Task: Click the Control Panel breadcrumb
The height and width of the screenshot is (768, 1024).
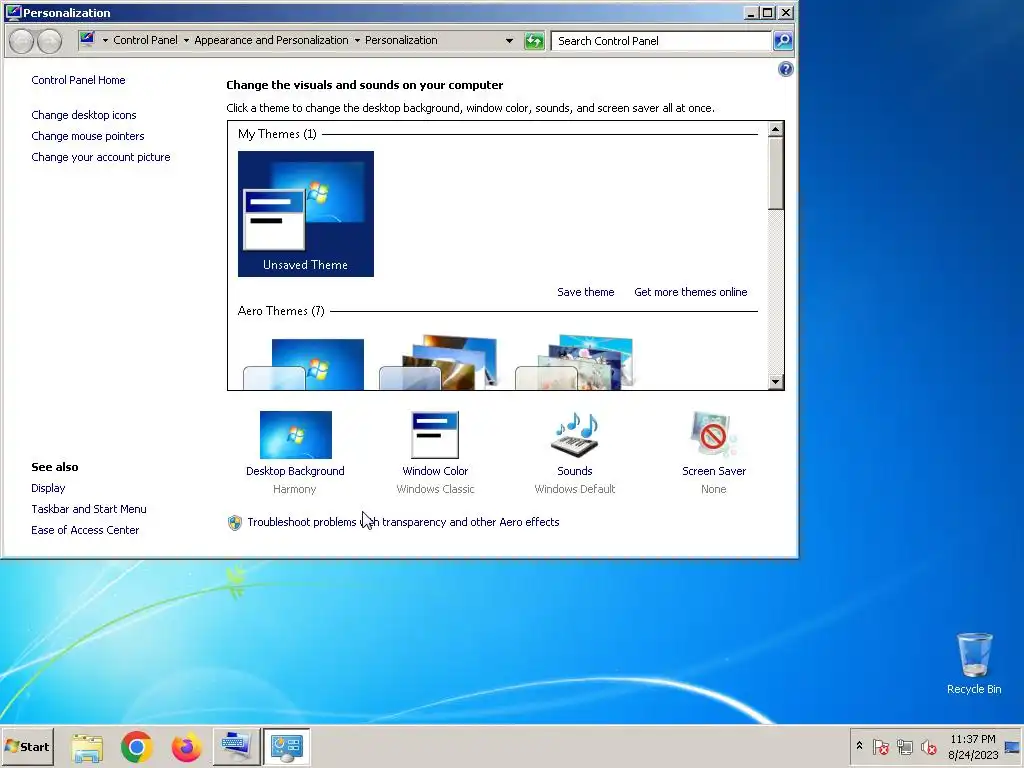Action: (145, 40)
